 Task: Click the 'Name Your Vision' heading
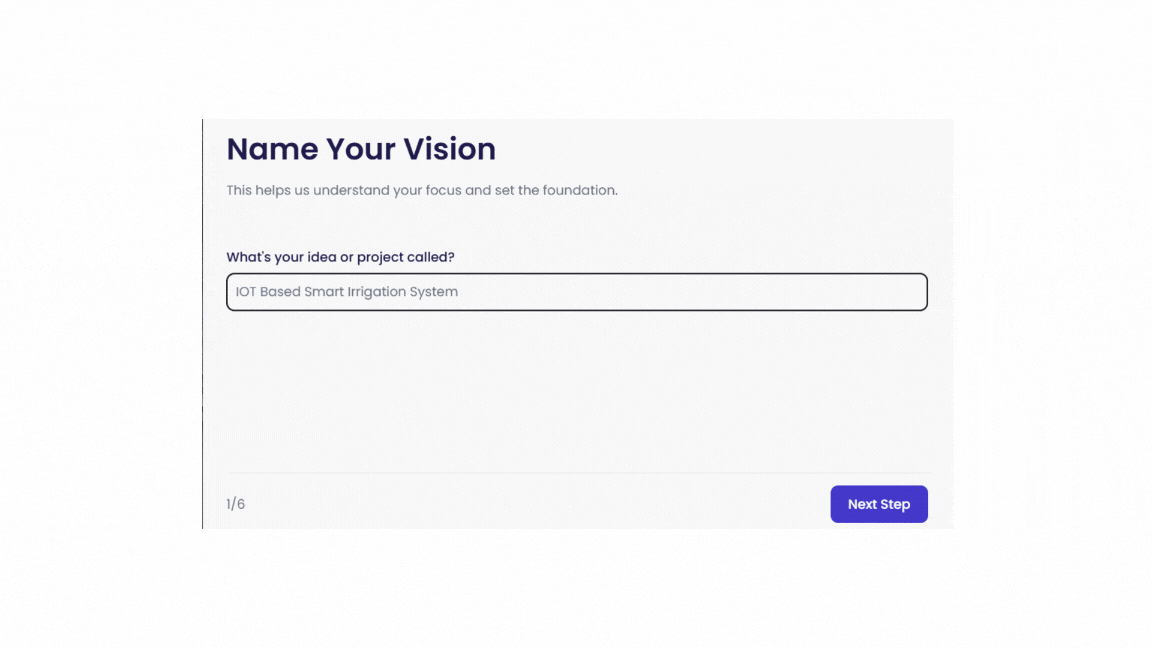[x=361, y=149]
